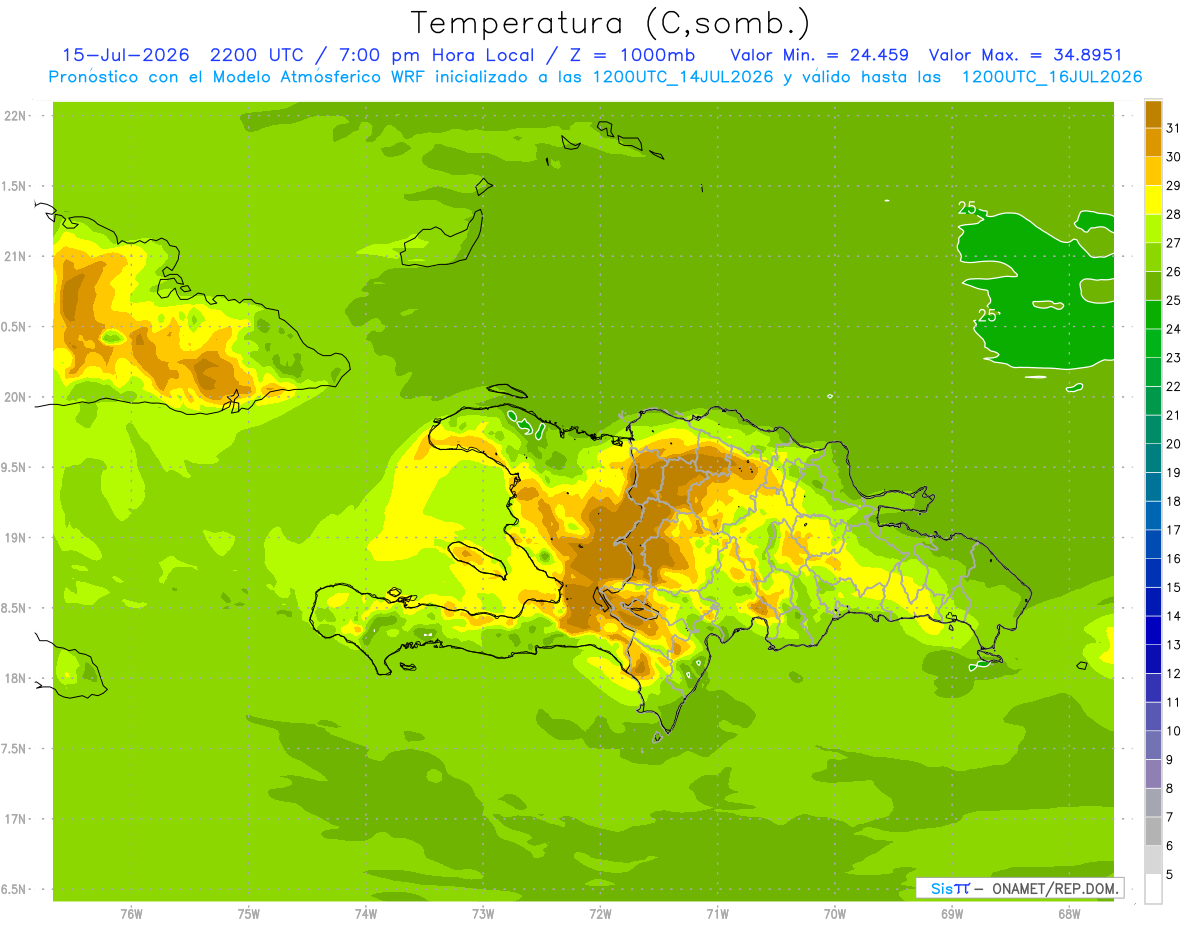Viewport: 1200px width, 927px height.
Task: Click latitude label "22N"
Action: pos(14,116)
